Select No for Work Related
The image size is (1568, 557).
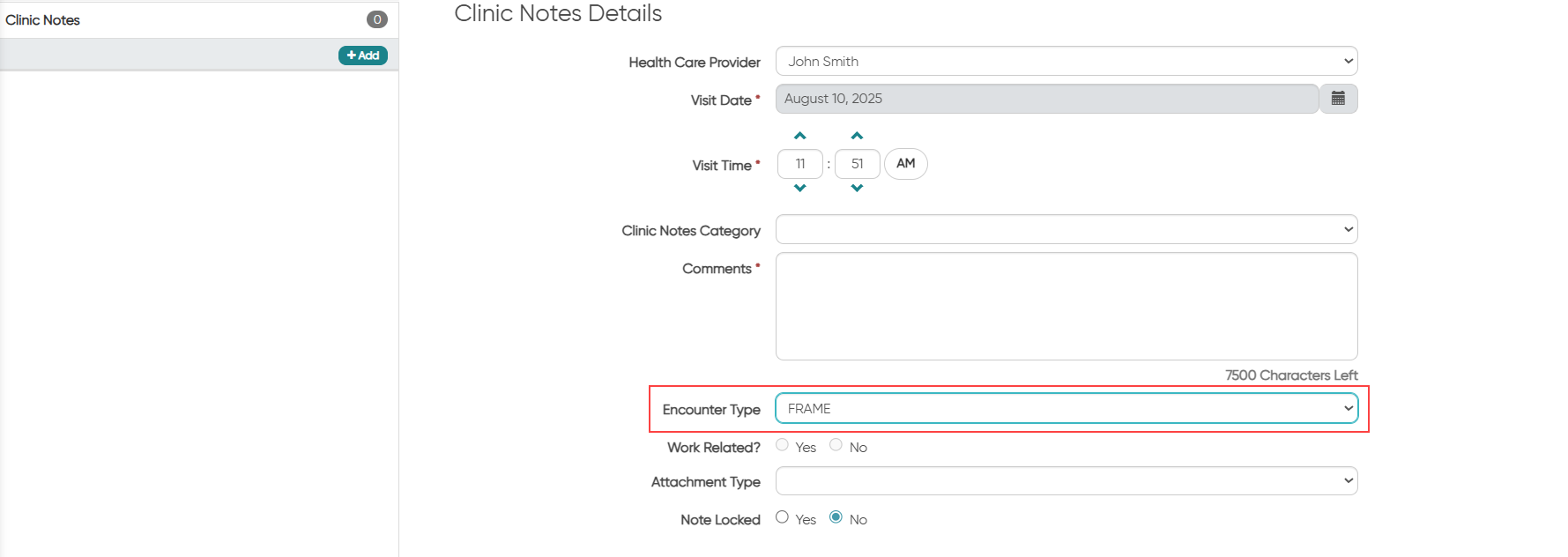(x=836, y=445)
